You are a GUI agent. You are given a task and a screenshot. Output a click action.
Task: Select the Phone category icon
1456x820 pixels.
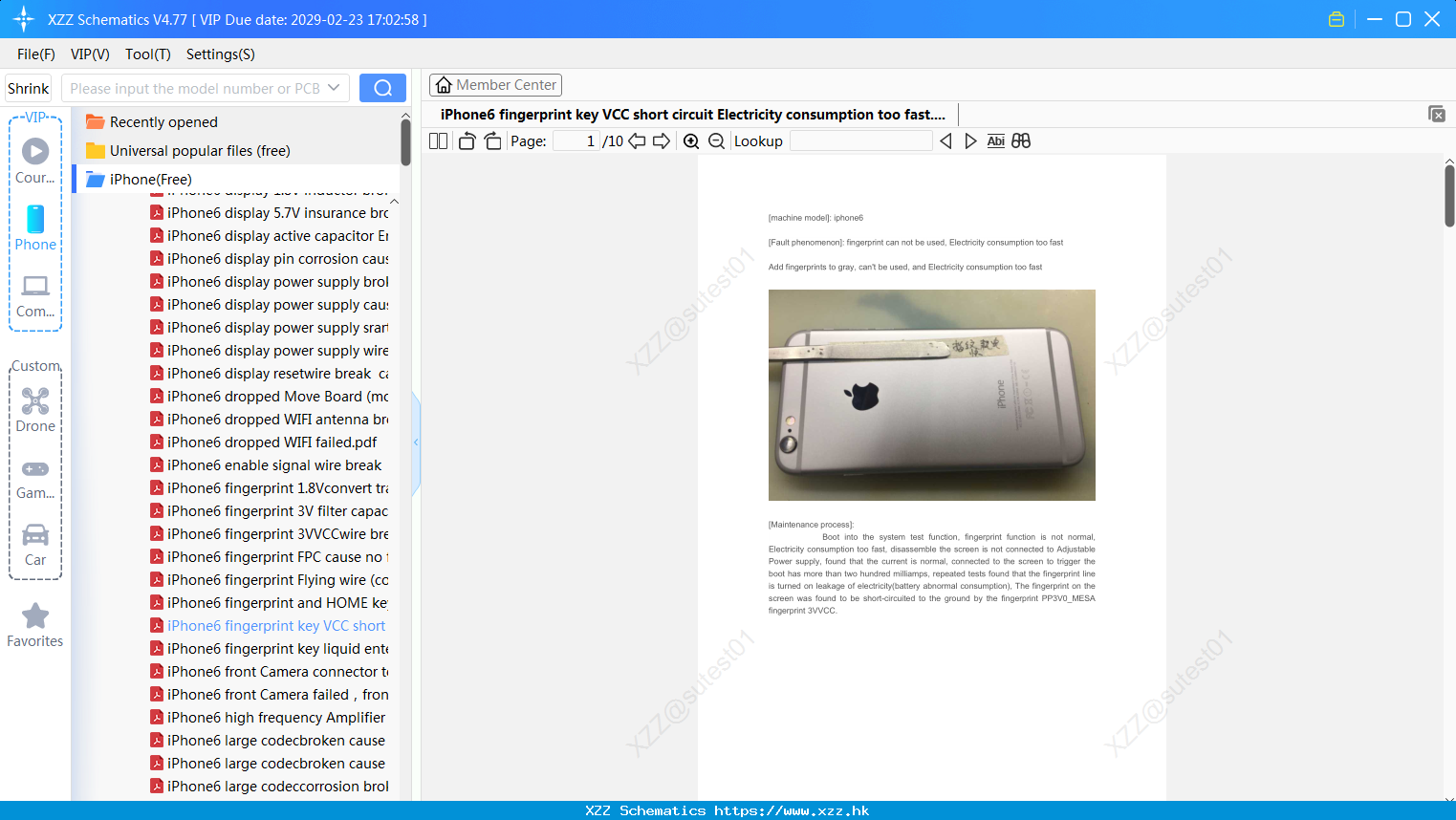pyautogui.click(x=35, y=227)
